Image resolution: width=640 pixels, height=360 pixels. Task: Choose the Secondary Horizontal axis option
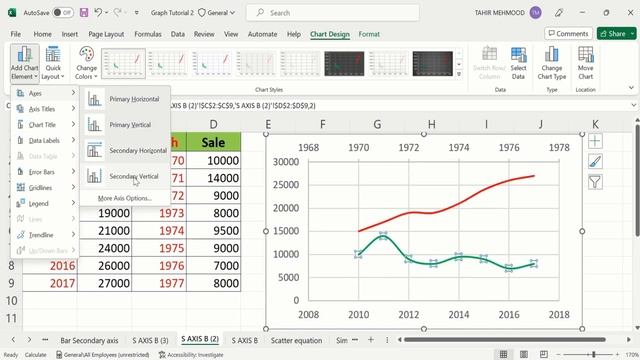(x=125, y=151)
